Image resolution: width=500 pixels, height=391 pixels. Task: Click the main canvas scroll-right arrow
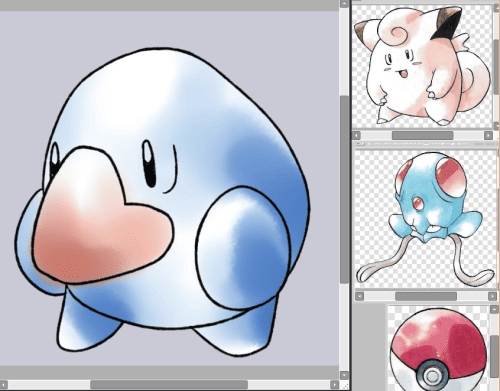click(x=335, y=385)
